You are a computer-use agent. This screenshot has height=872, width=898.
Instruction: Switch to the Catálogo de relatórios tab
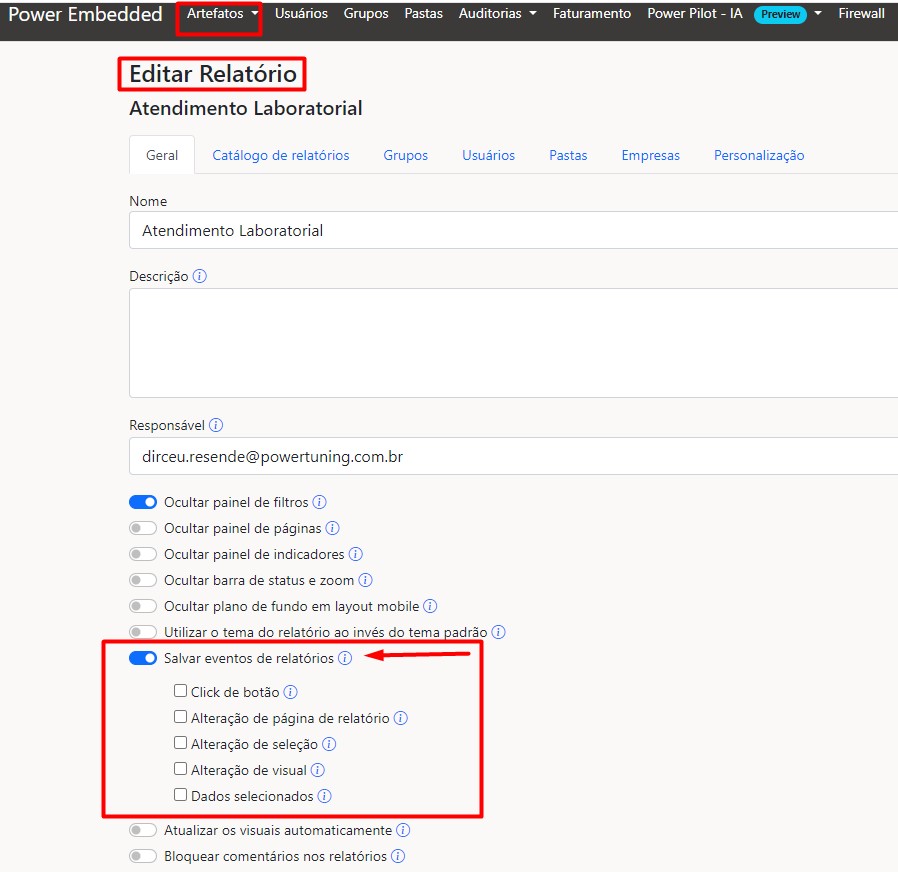point(280,155)
